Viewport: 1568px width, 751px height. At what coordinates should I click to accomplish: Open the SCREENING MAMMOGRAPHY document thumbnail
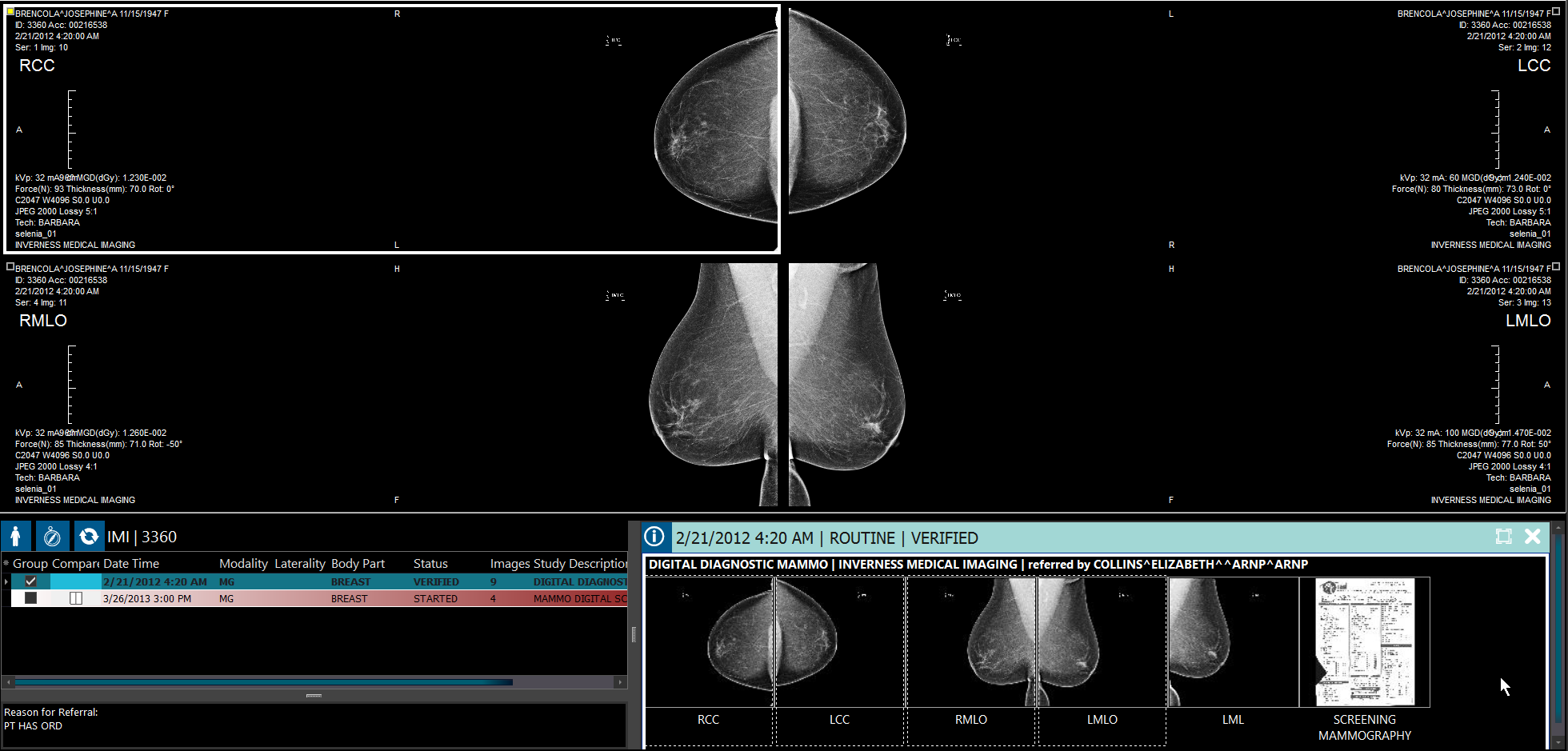coord(1364,642)
